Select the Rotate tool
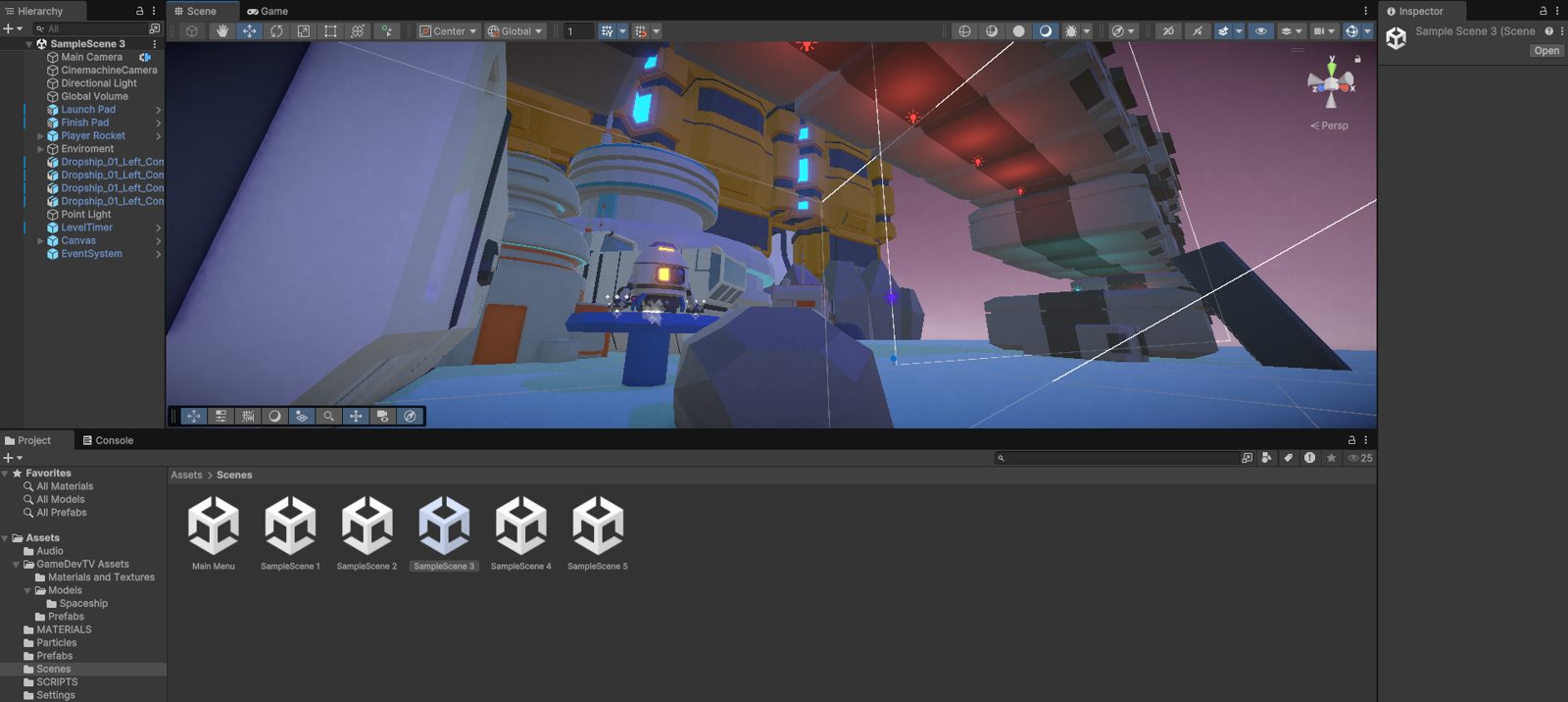This screenshot has height=702, width=1568. (276, 31)
